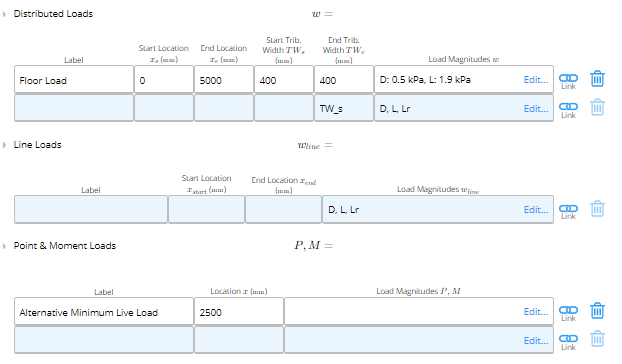Click the line load start location field
The width and height of the screenshot is (622, 364).
coord(206,209)
